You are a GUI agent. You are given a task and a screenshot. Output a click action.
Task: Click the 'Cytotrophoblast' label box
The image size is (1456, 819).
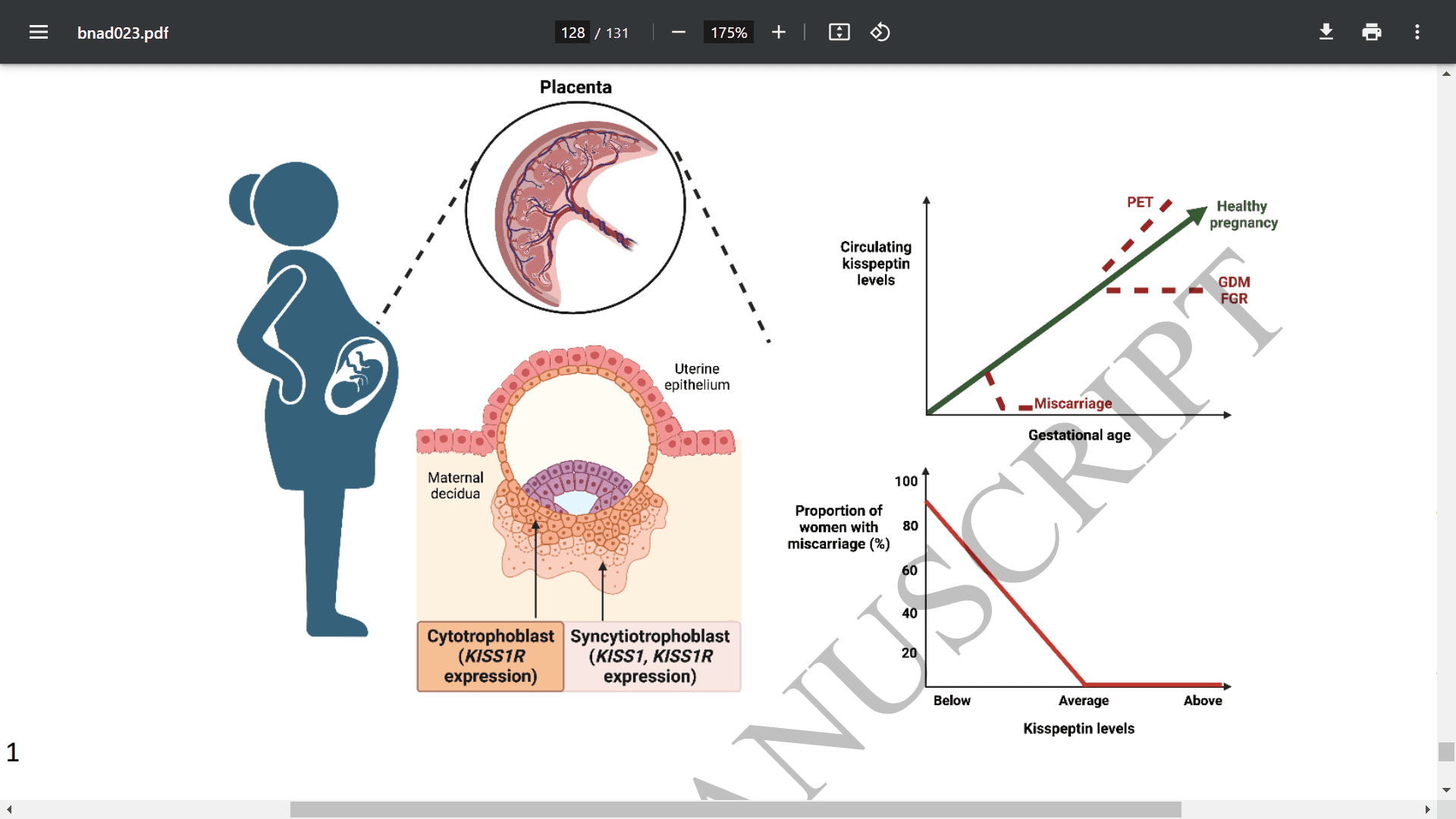click(491, 656)
